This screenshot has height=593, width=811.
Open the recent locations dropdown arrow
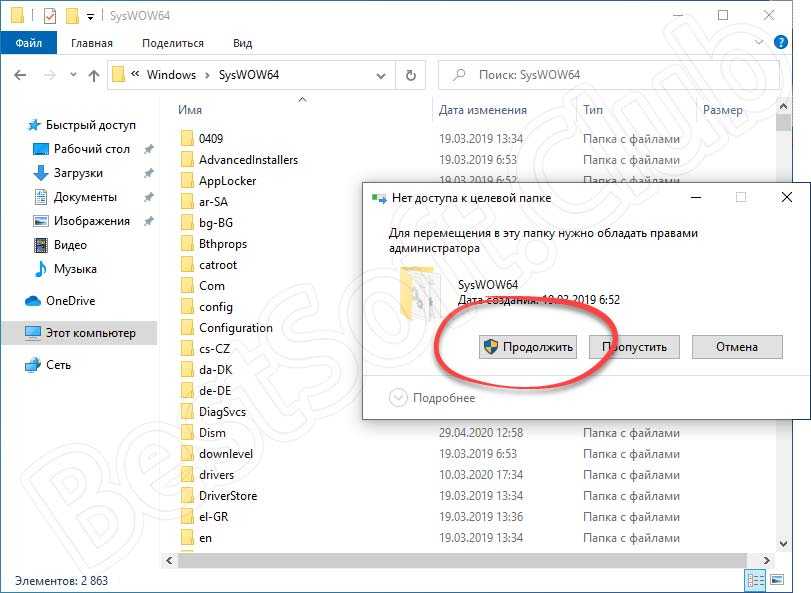[x=73, y=75]
